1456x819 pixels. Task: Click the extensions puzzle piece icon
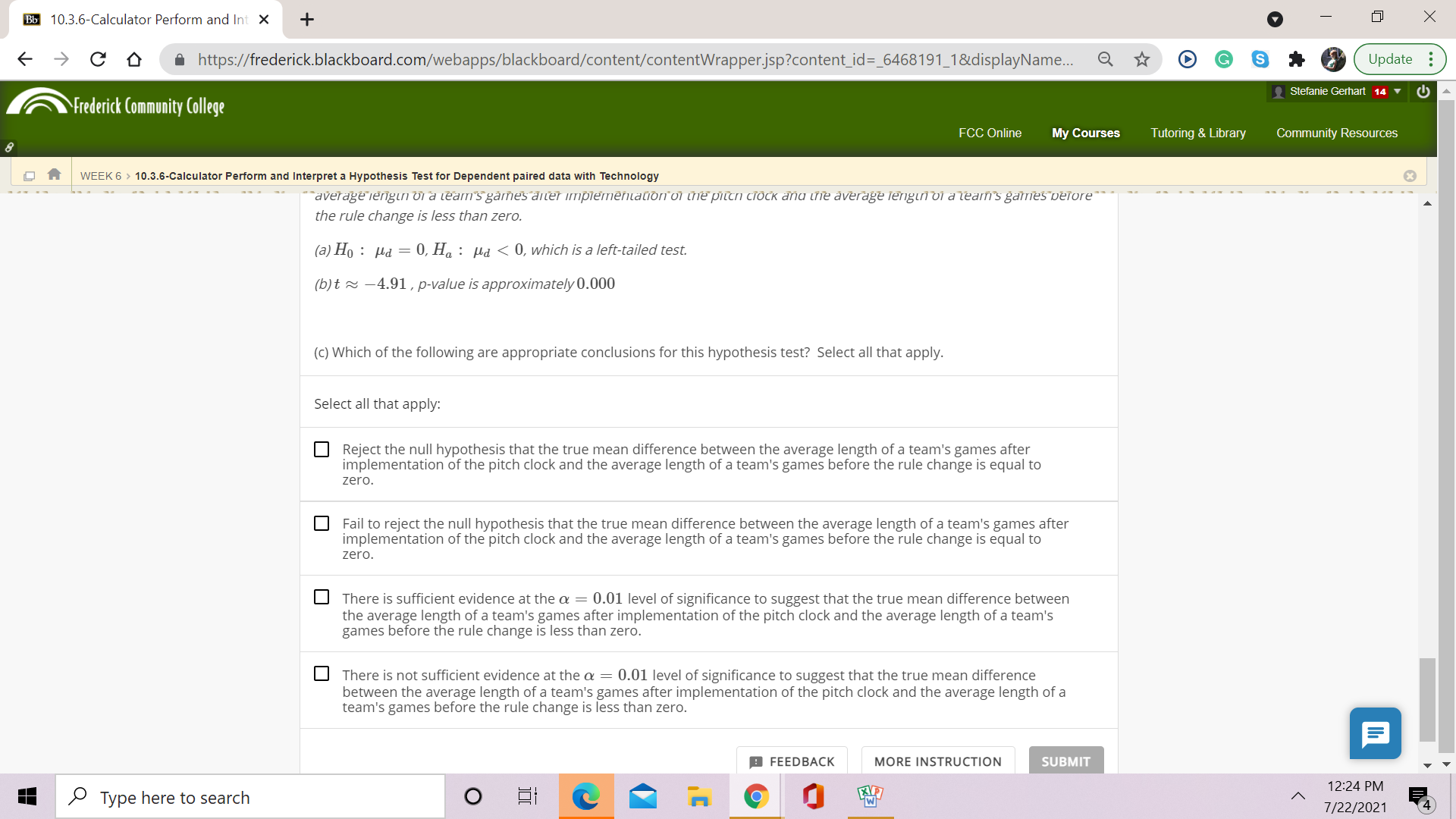tap(1296, 58)
